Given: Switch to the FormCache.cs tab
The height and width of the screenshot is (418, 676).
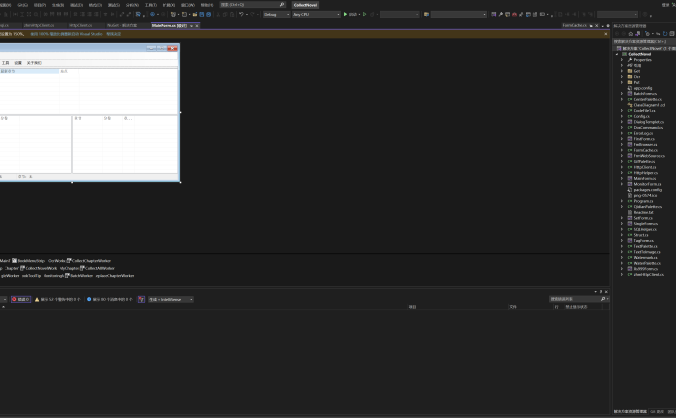Looking at the screenshot, I should (x=575, y=25).
